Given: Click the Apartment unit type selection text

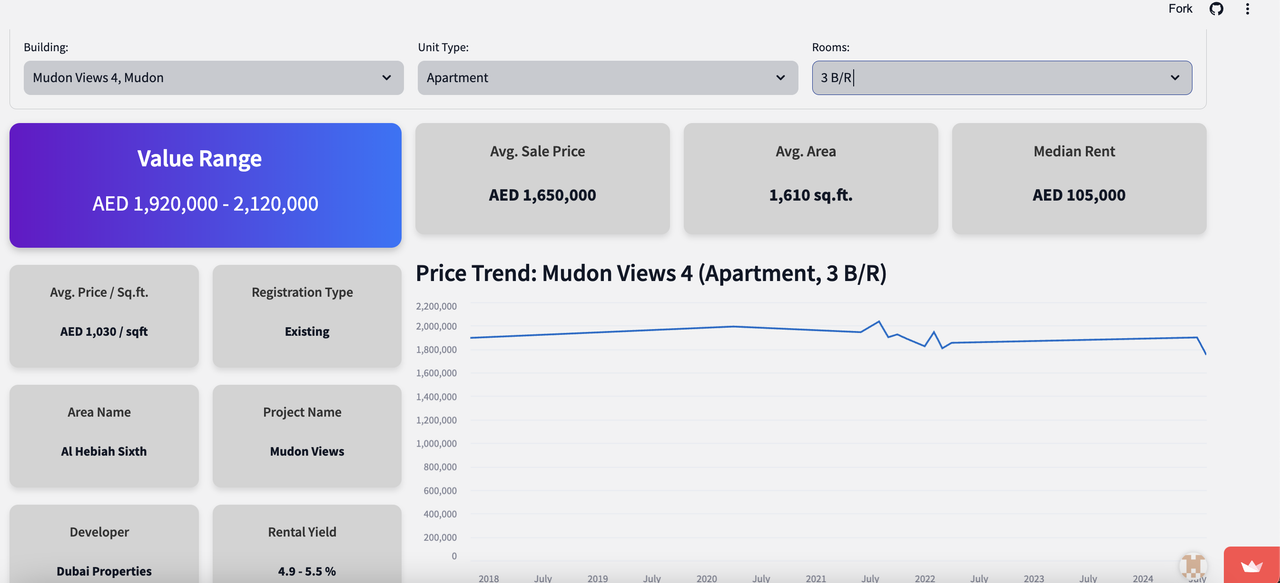Looking at the screenshot, I should coord(457,78).
